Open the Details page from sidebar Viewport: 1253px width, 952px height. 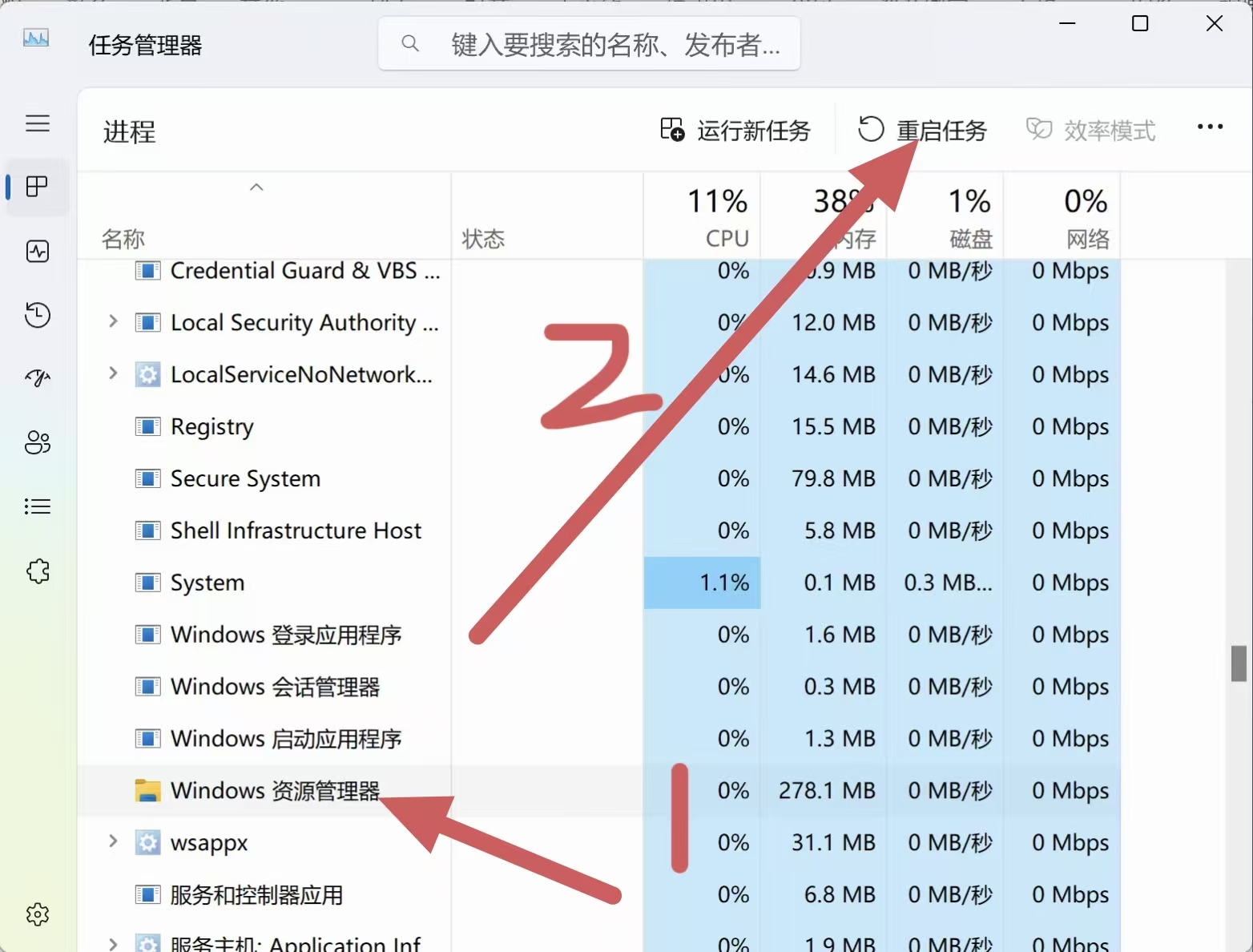38,506
